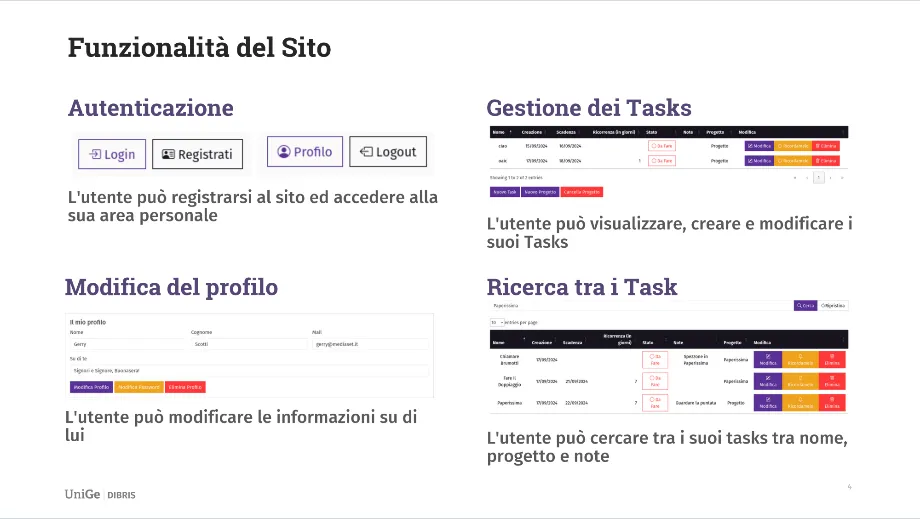920x519 pixels.
Task: Sort Gestione dei Tasks table by Scadenza
Action: (567, 132)
